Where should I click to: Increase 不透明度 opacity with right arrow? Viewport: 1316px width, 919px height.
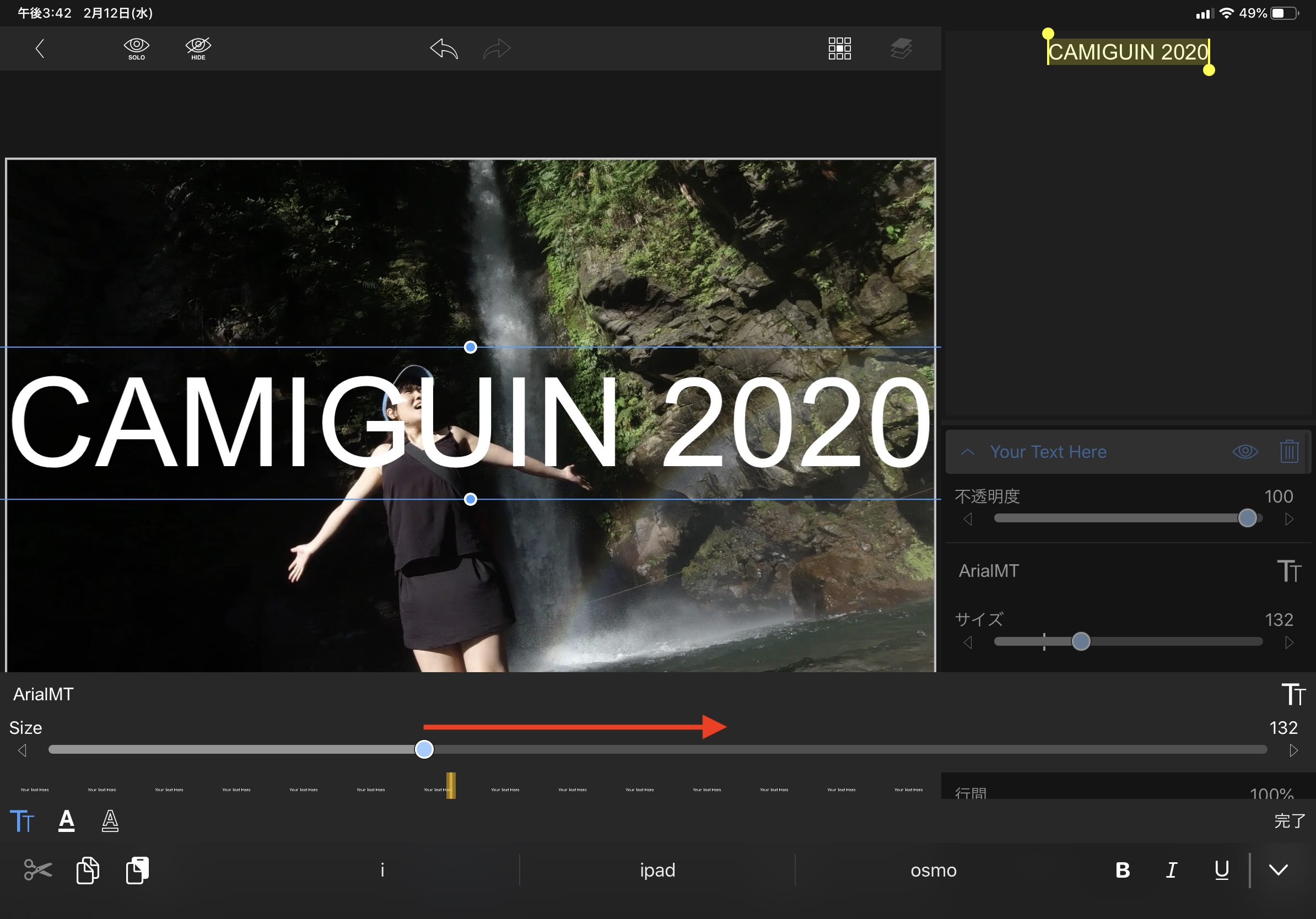click(1289, 519)
